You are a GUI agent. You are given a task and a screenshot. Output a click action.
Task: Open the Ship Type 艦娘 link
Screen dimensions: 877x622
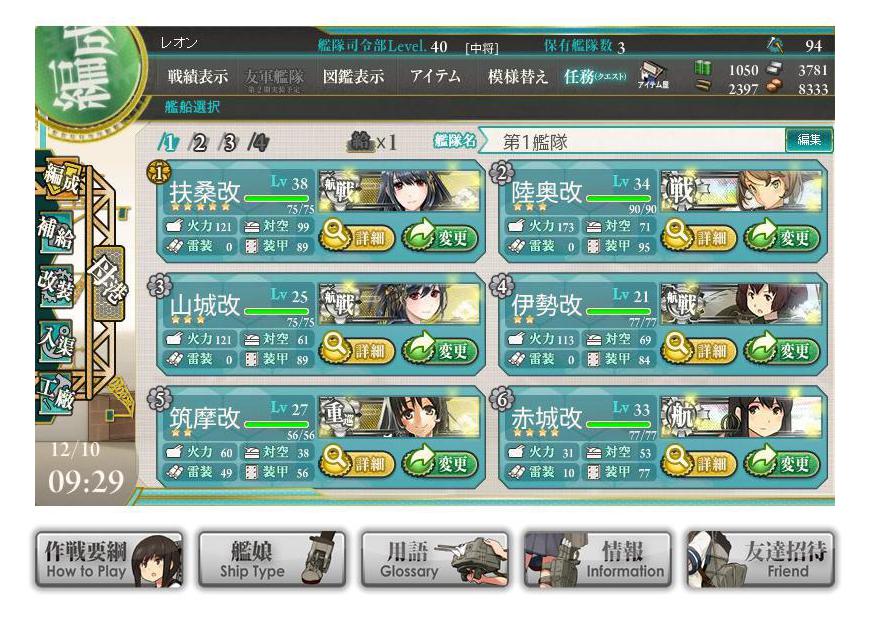point(272,560)
